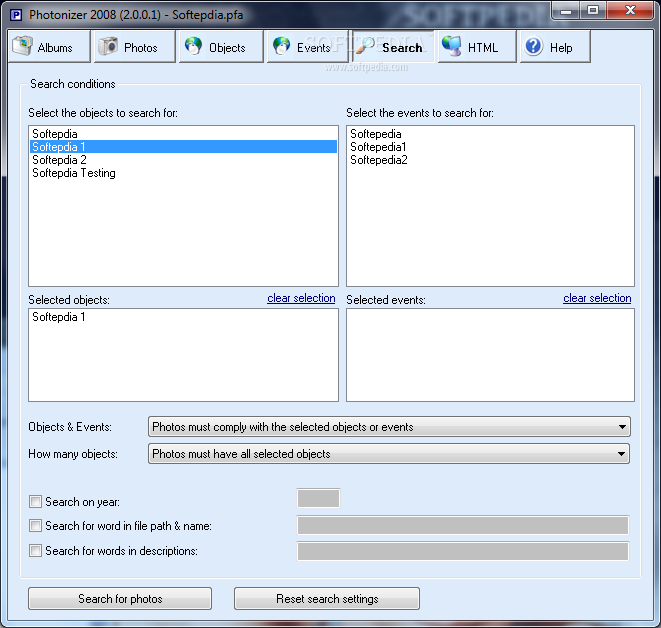Click Reset search settings button
661x628 pixels.
tap(327, 598)
